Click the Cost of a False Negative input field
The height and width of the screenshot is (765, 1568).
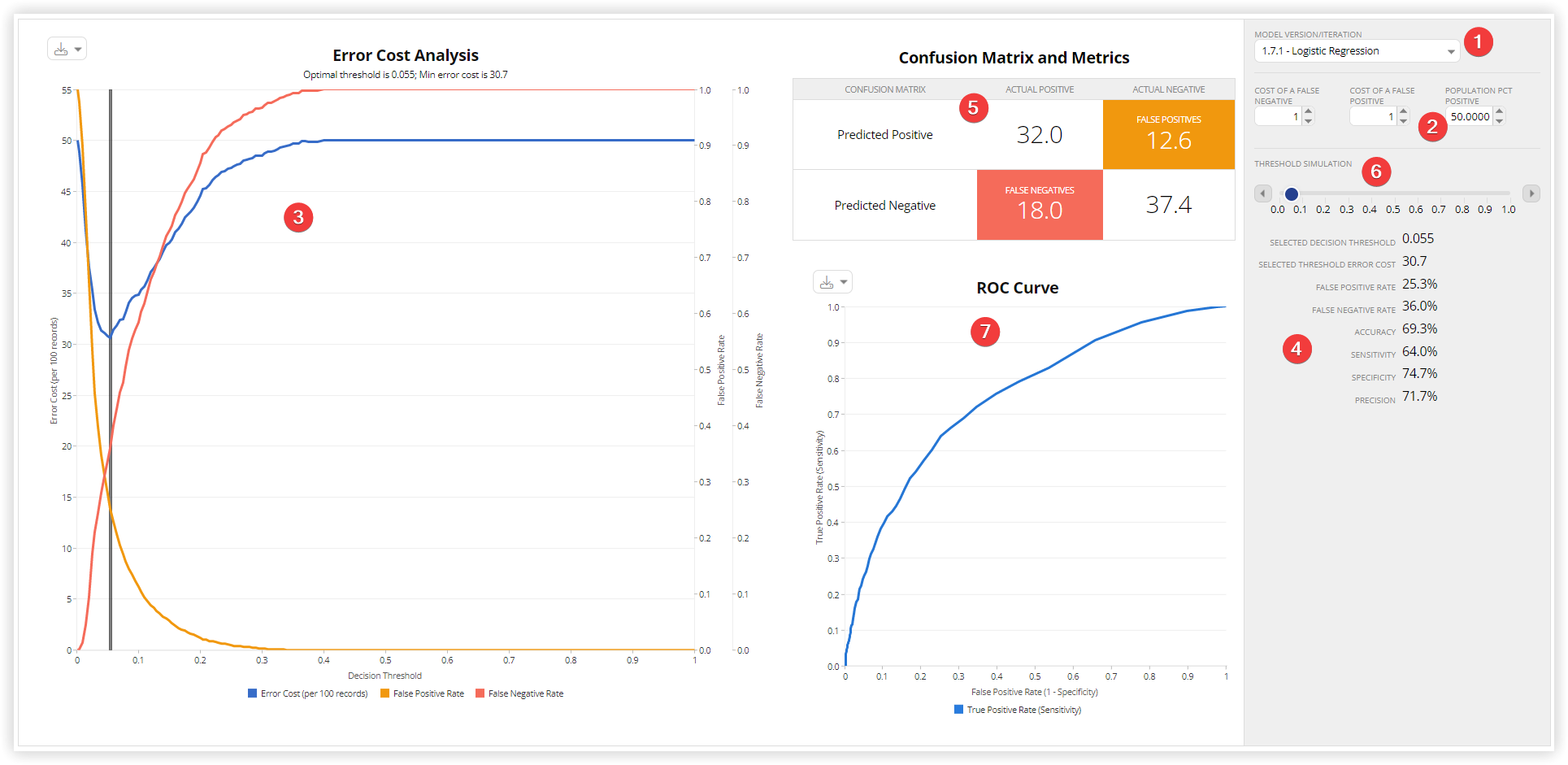pos(1280,116)
